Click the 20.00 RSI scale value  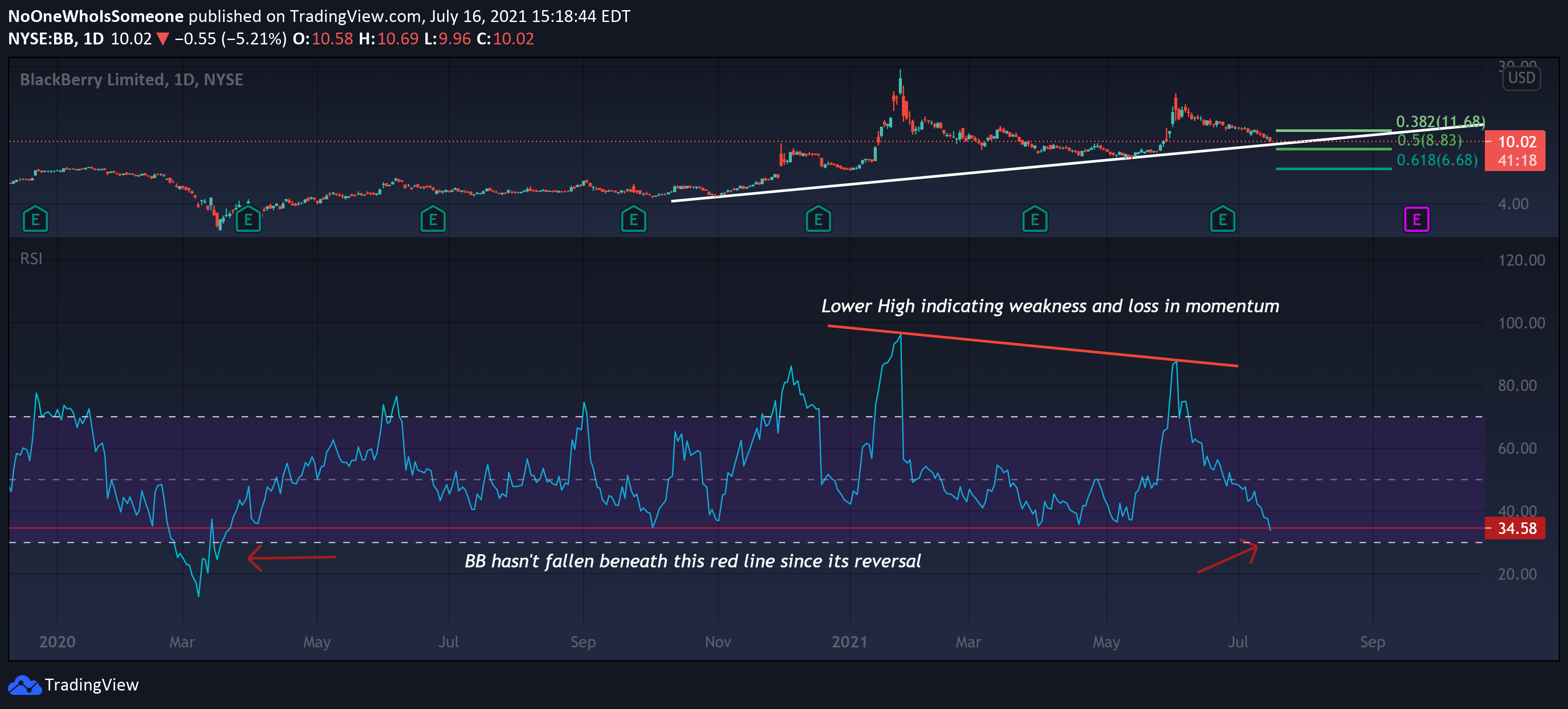coord(1517,574)
